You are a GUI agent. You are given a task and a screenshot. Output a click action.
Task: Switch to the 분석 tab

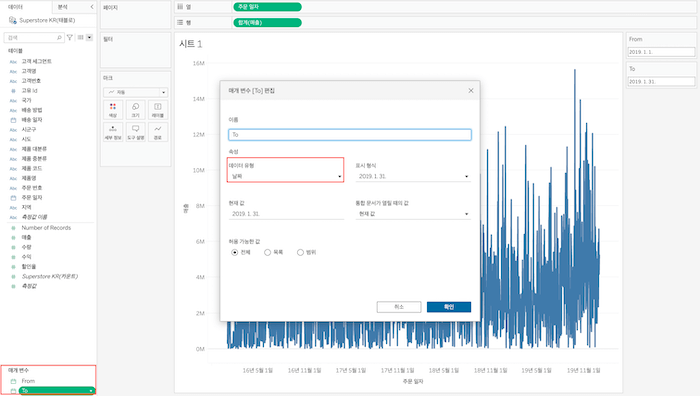tap(63, 7)
